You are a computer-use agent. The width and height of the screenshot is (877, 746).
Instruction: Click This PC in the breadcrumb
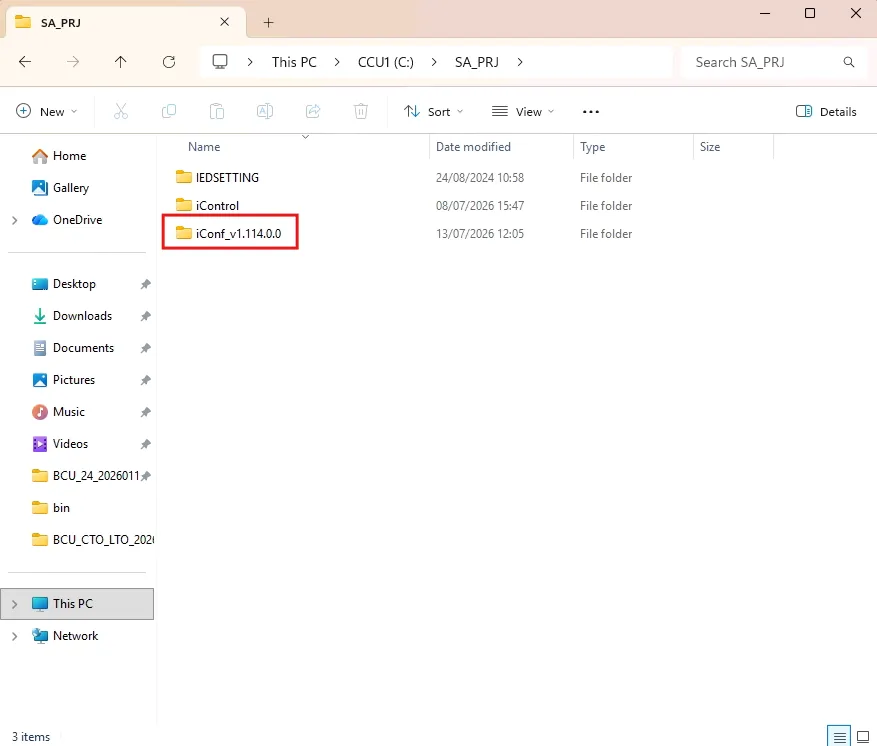tap(294, 62)
